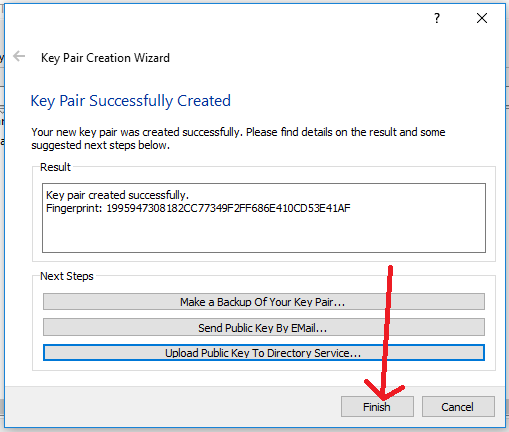Select Upload Public Key To Directory Service
Screen dimensions: 509x432
(264, 353)
